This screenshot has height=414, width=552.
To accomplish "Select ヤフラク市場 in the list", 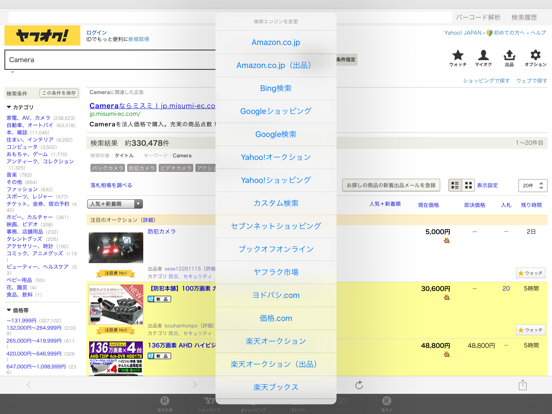I will pyautogui.click(x=276, y=272).
